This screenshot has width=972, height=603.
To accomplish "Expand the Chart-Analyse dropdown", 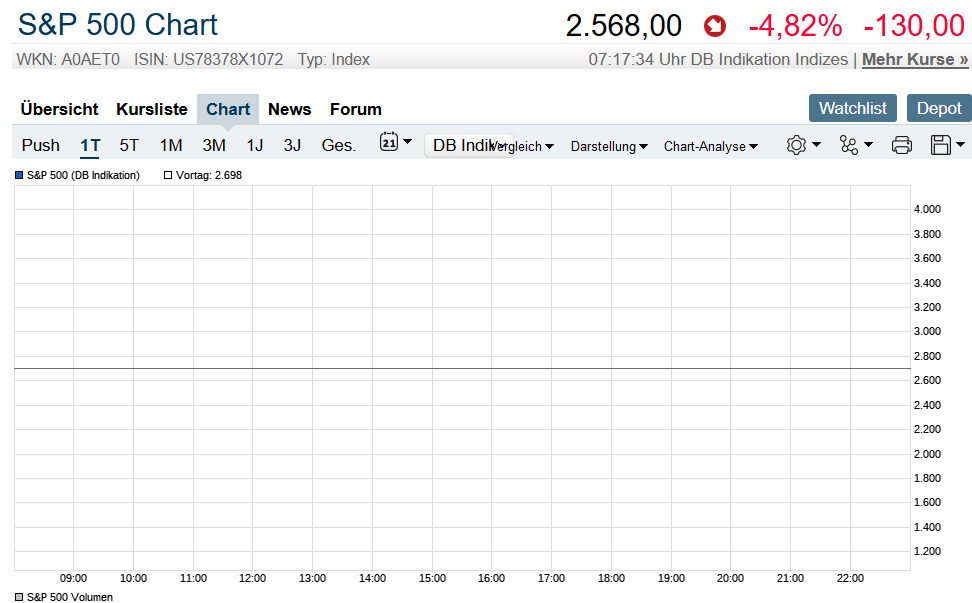I will pos(710,146).
